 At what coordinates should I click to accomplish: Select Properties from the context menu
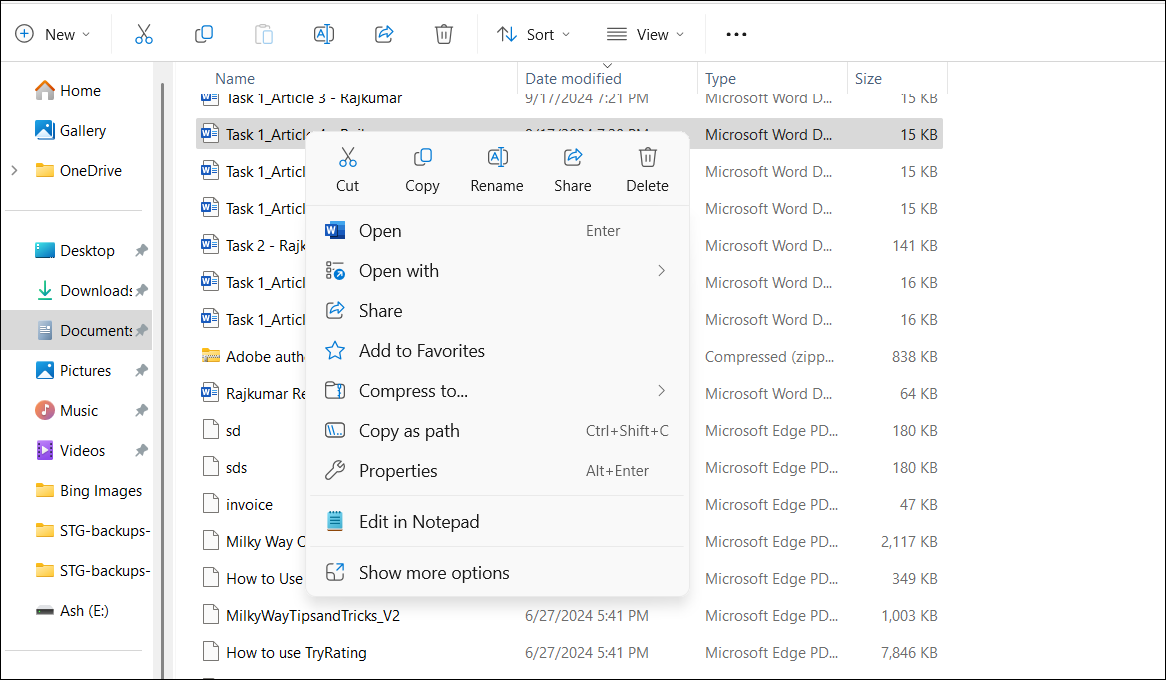coord(398,471)
